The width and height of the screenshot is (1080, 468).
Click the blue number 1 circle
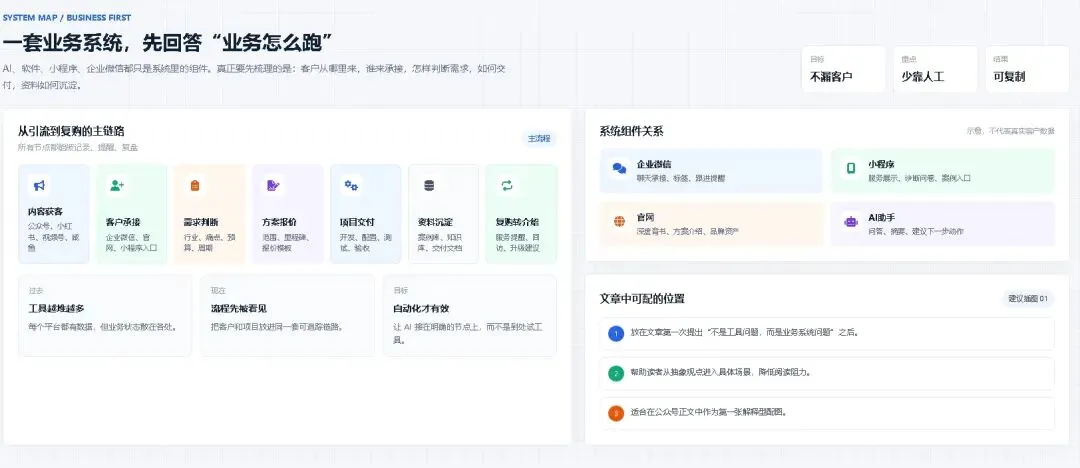click(x=616, y=334)
